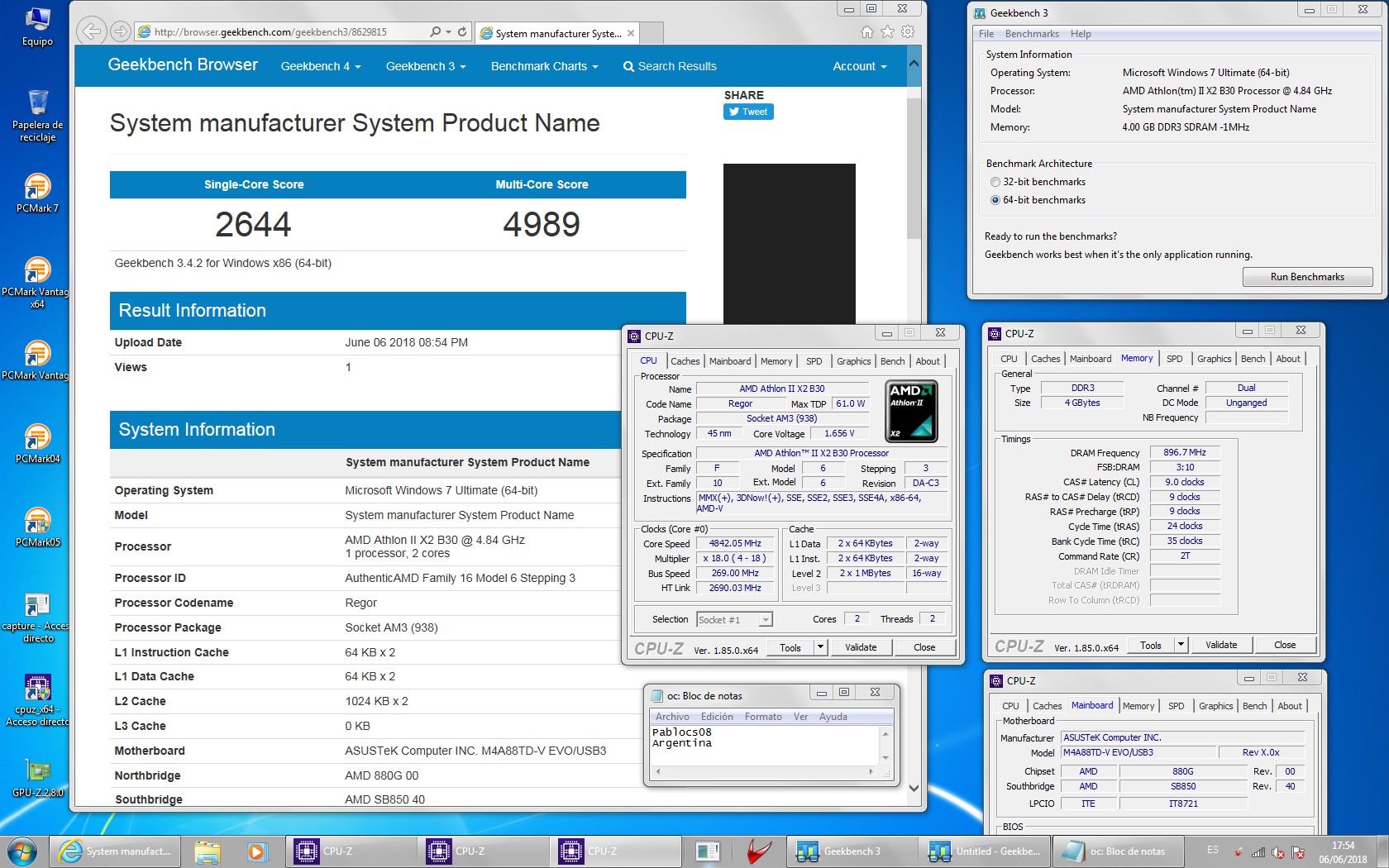Open the browser home icon
This screenshot has height=868, width=1389.
(866, 31)
